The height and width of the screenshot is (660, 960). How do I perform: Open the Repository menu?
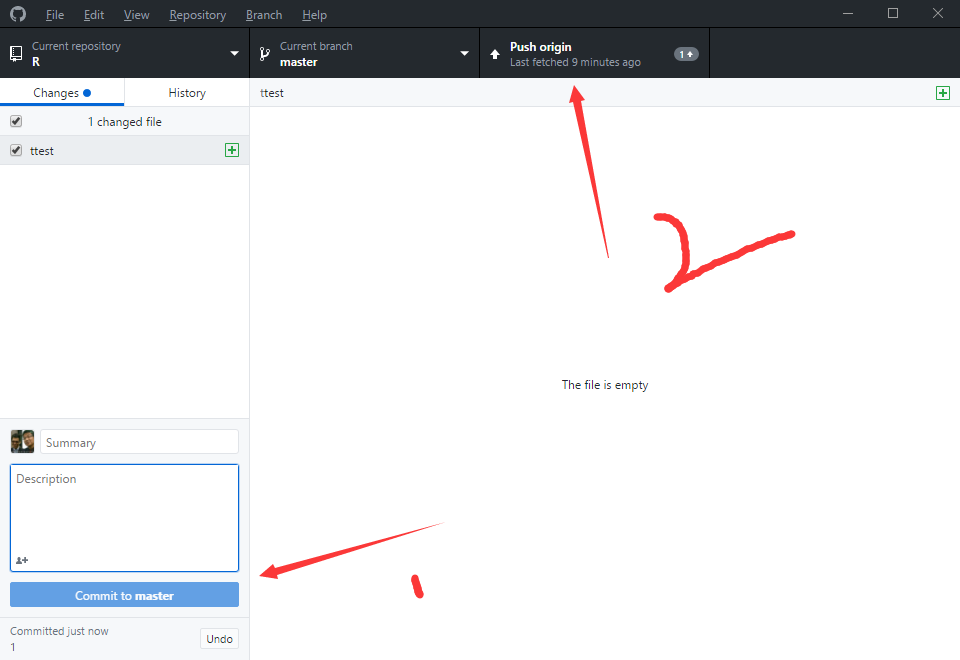[197, 15]
